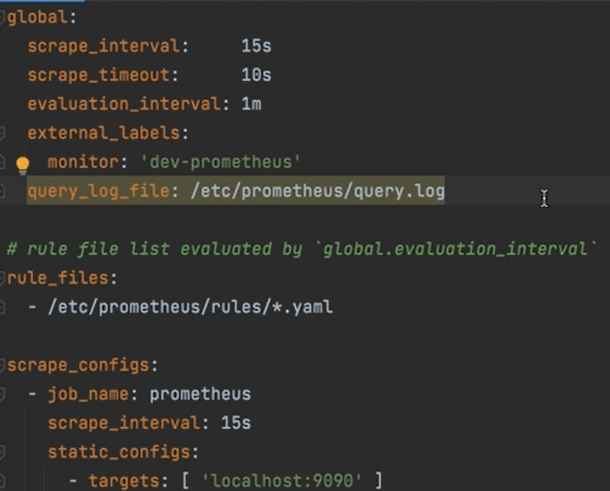Image resolution: width=610 pixels, height=491 pixels.
Task: Click the 15s value beside global scrape_interval
Action: tap(256, 46)
